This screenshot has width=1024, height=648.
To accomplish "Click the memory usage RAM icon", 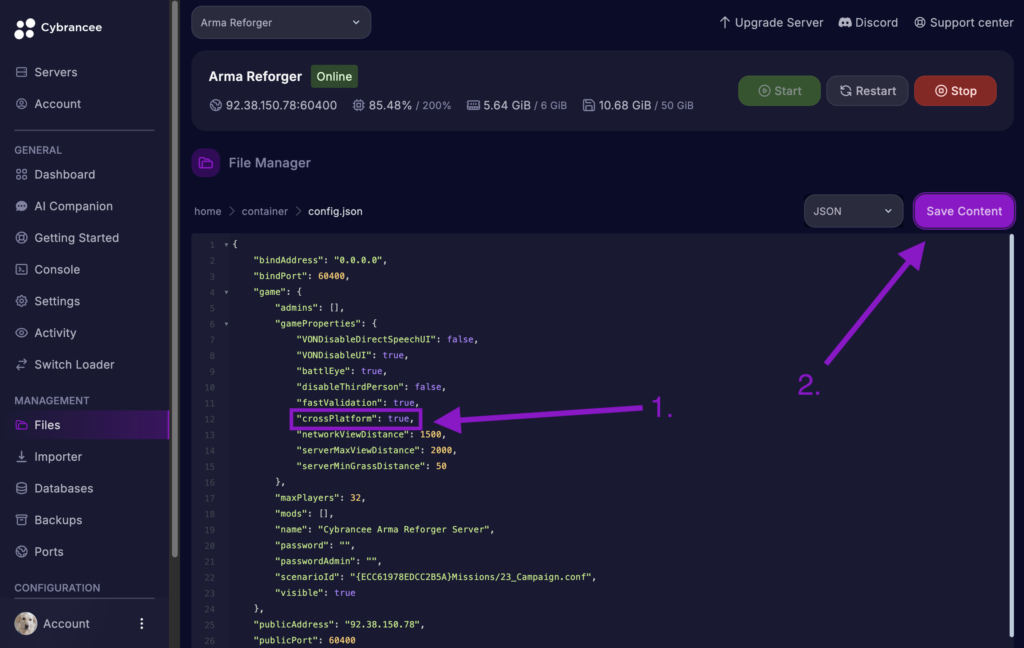I will [x=473, y=105].
